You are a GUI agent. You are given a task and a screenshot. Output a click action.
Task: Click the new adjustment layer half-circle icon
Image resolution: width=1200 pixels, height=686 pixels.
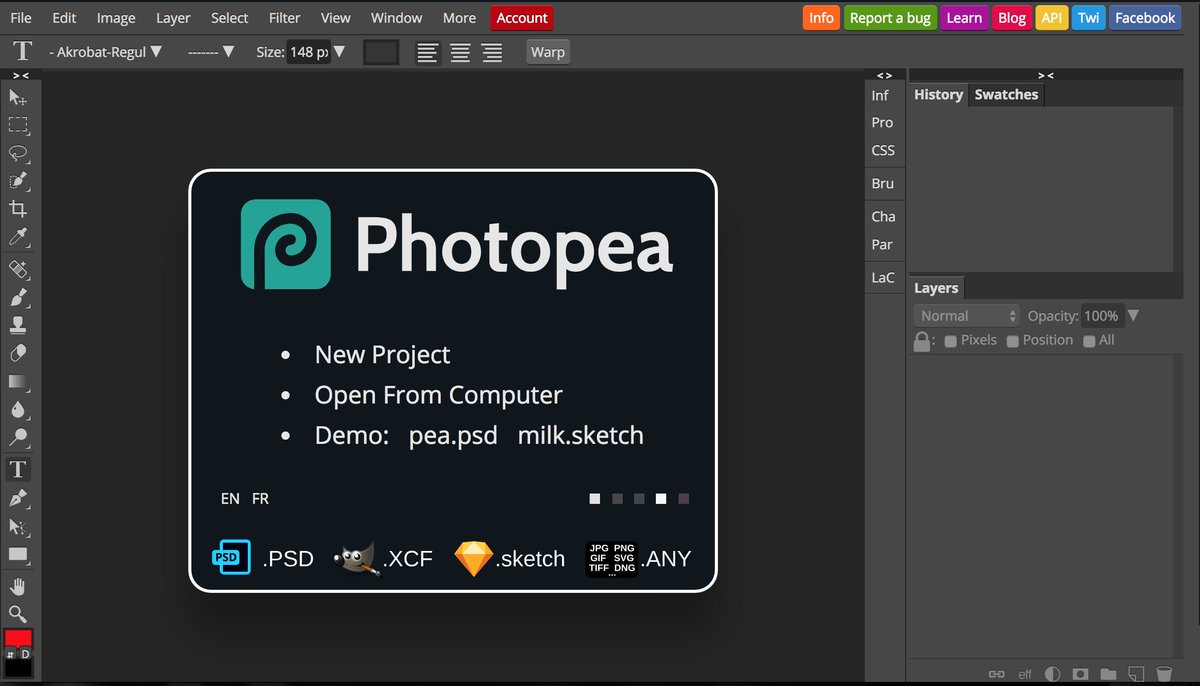(1052, 674)
